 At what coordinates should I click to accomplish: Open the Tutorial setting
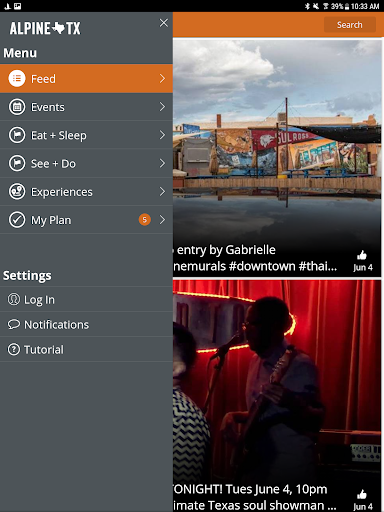[86, 349]
